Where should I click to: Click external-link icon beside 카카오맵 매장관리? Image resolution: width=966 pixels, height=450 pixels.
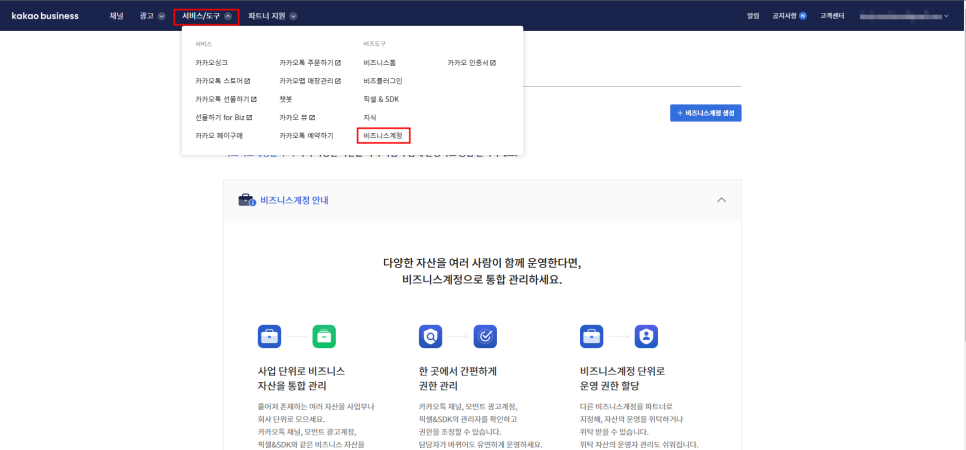pos(338,81)
